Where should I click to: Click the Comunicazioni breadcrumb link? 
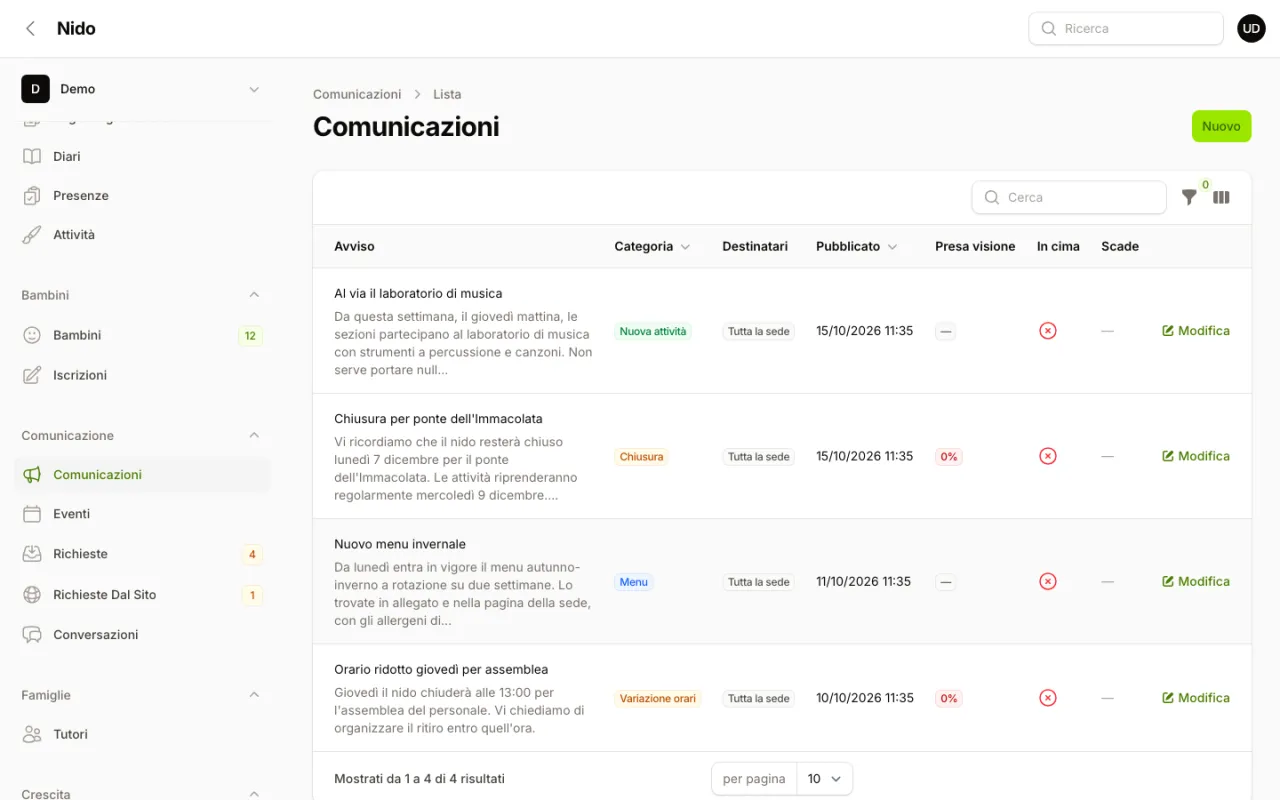[357, 94]
